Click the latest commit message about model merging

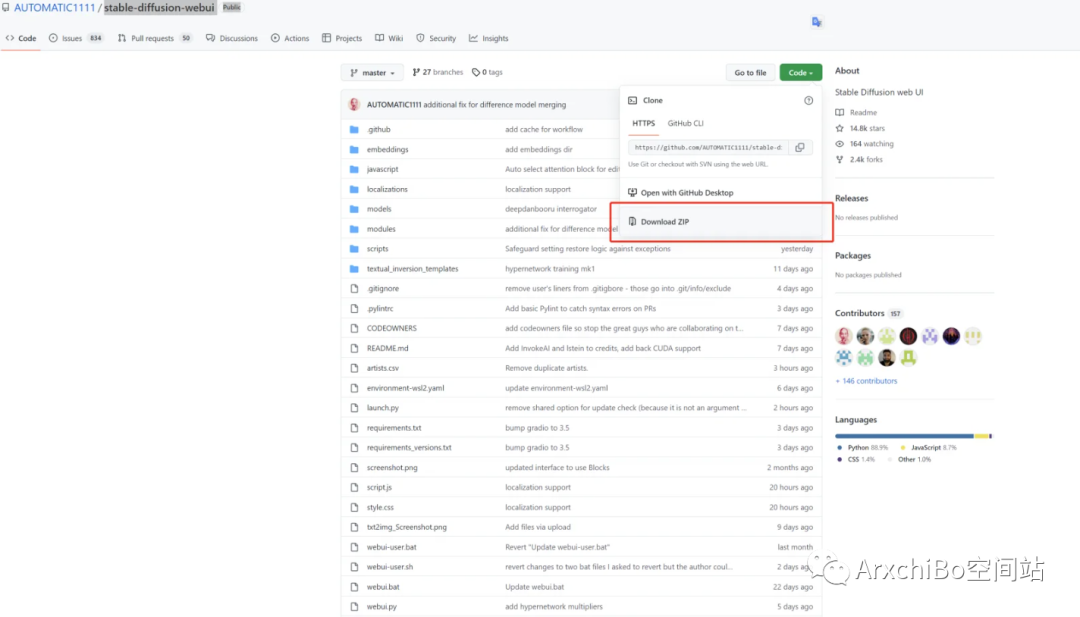tap(495, 105)
